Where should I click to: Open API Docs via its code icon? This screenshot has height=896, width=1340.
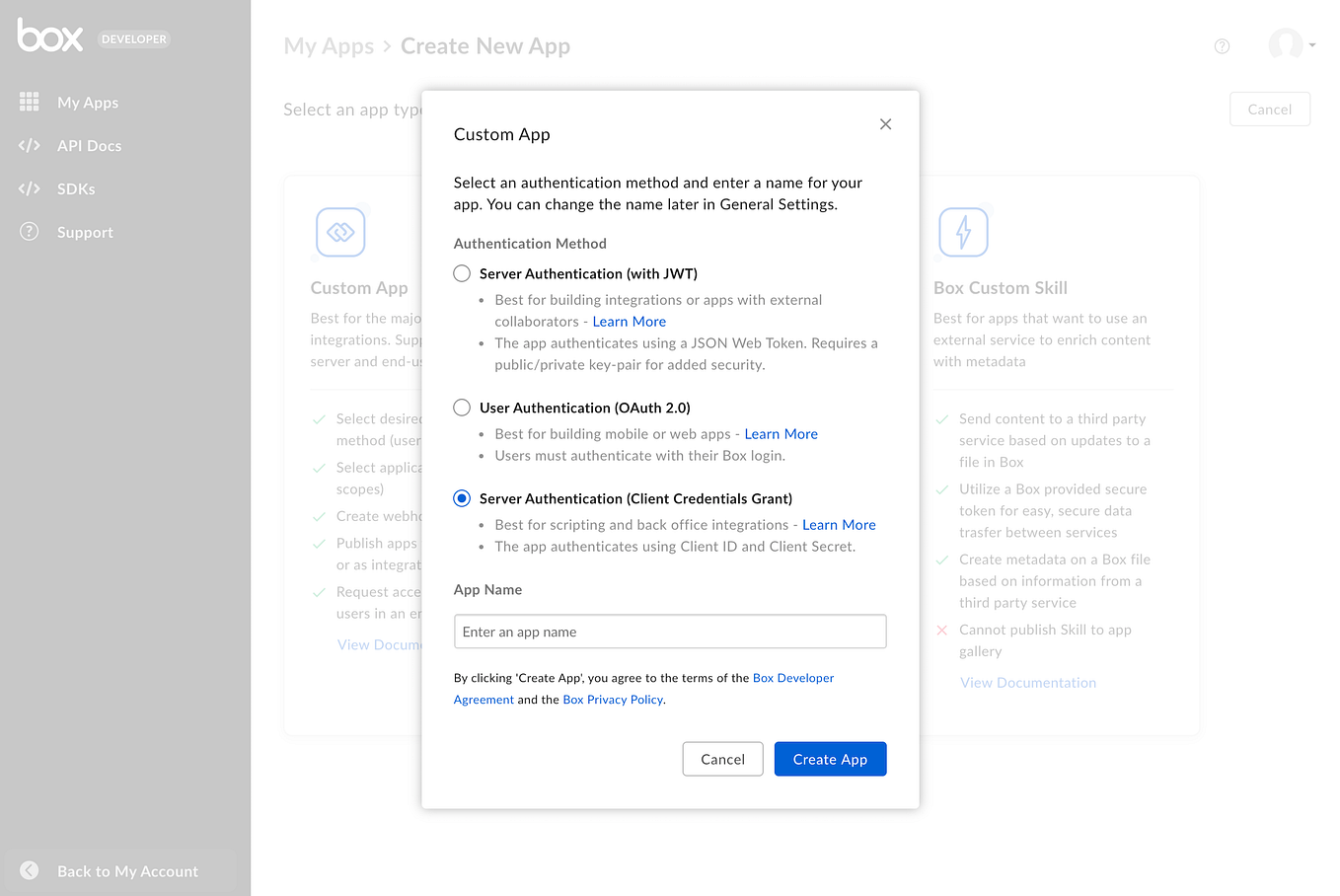29,145
